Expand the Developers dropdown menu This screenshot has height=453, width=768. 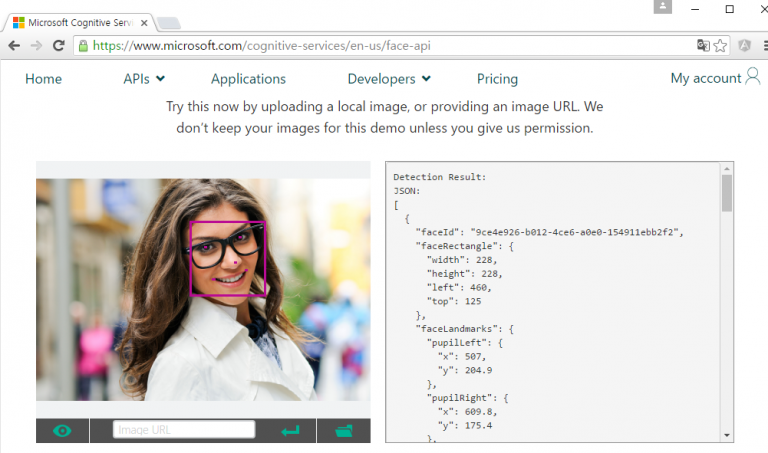click(x=389, y=79)
